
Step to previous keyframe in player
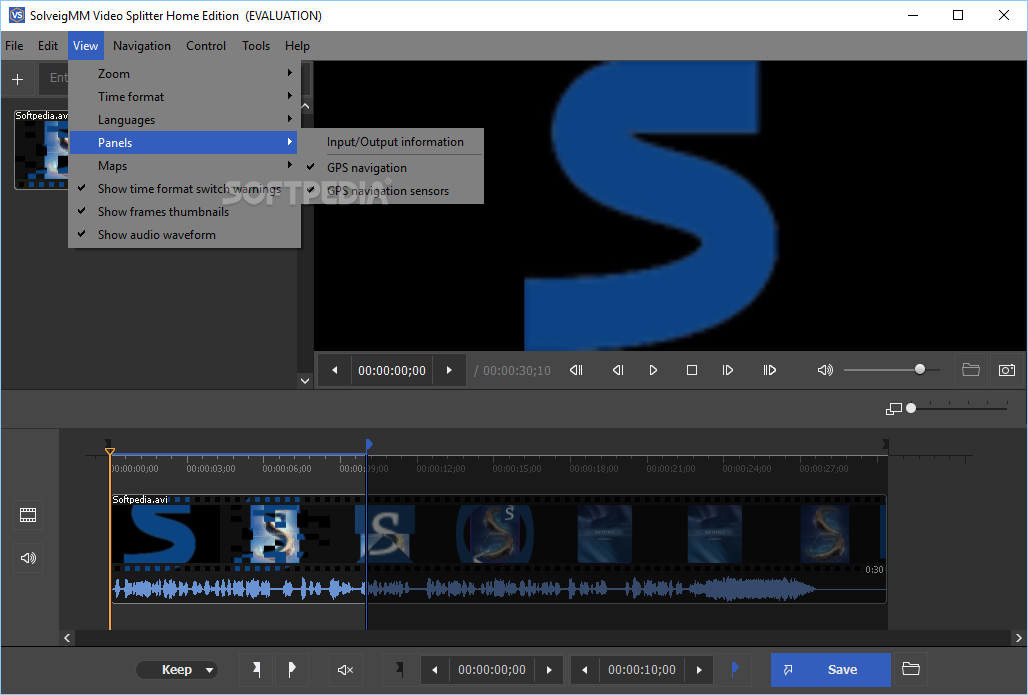[576, 370]
